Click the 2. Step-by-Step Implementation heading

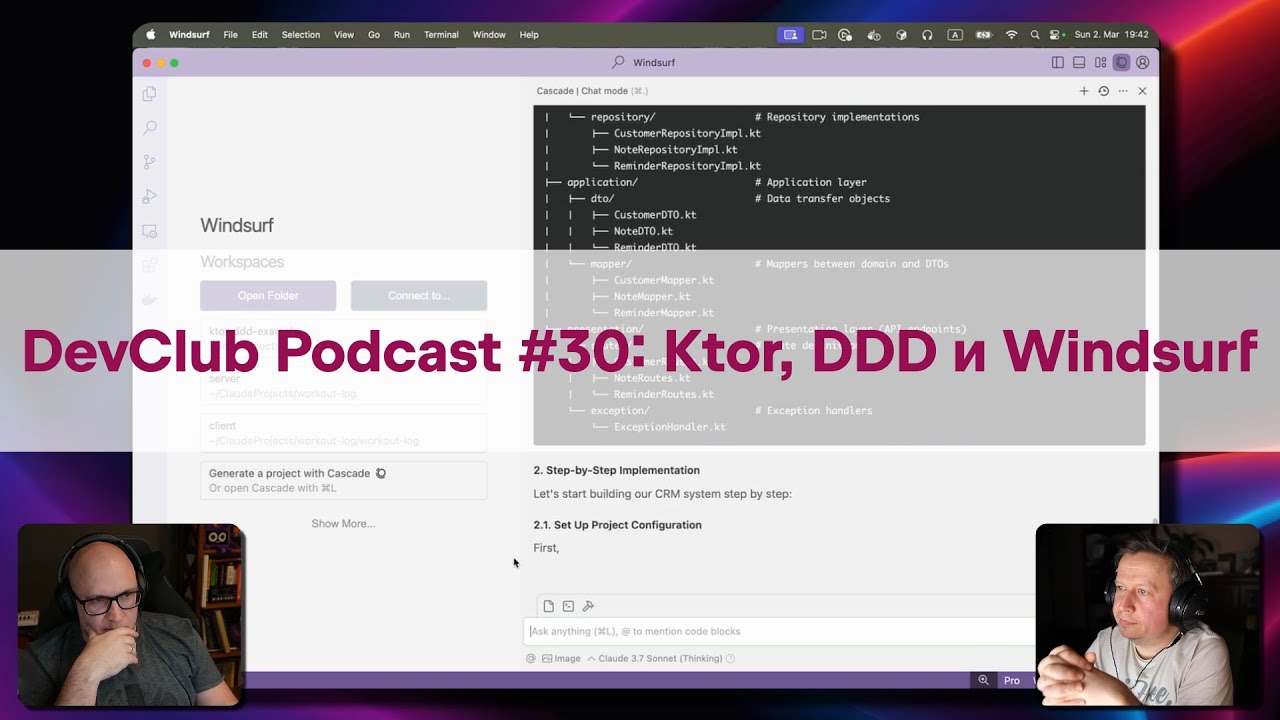click(616, 470)
